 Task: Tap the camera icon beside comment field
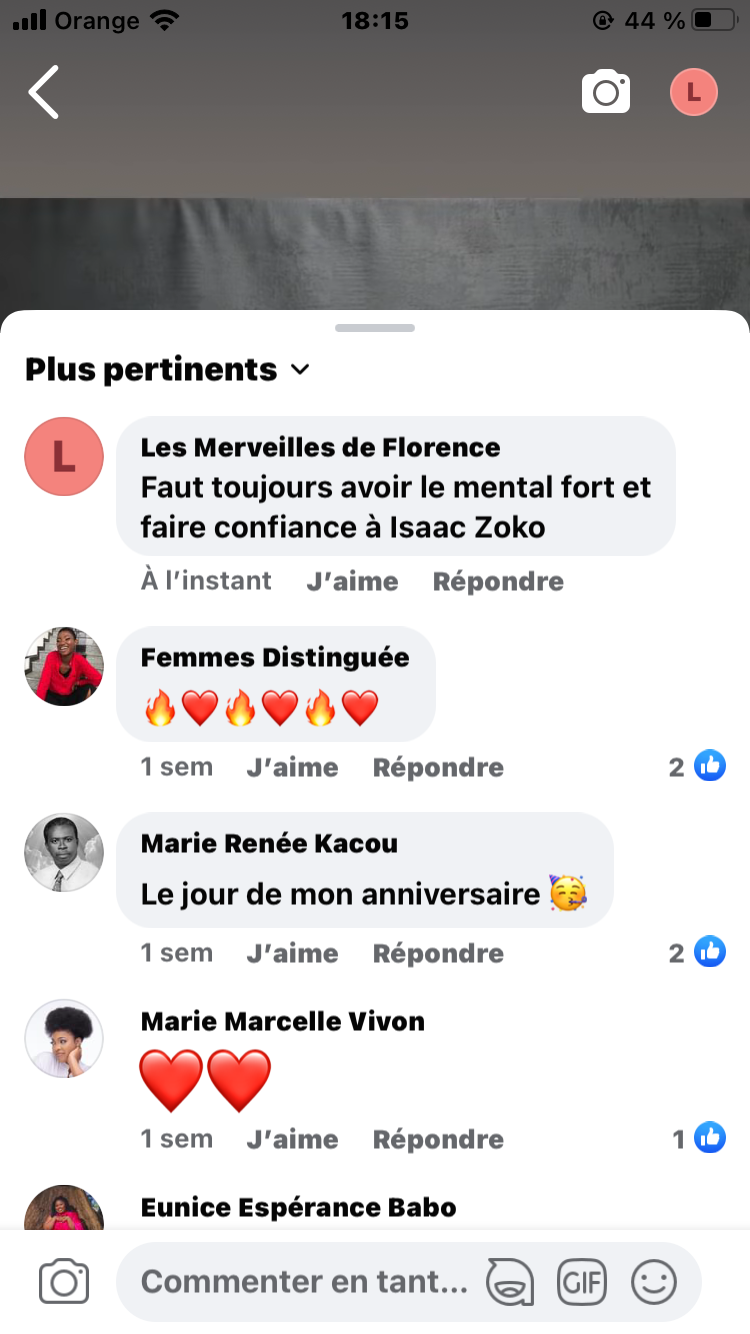(x=64, y=1281)
